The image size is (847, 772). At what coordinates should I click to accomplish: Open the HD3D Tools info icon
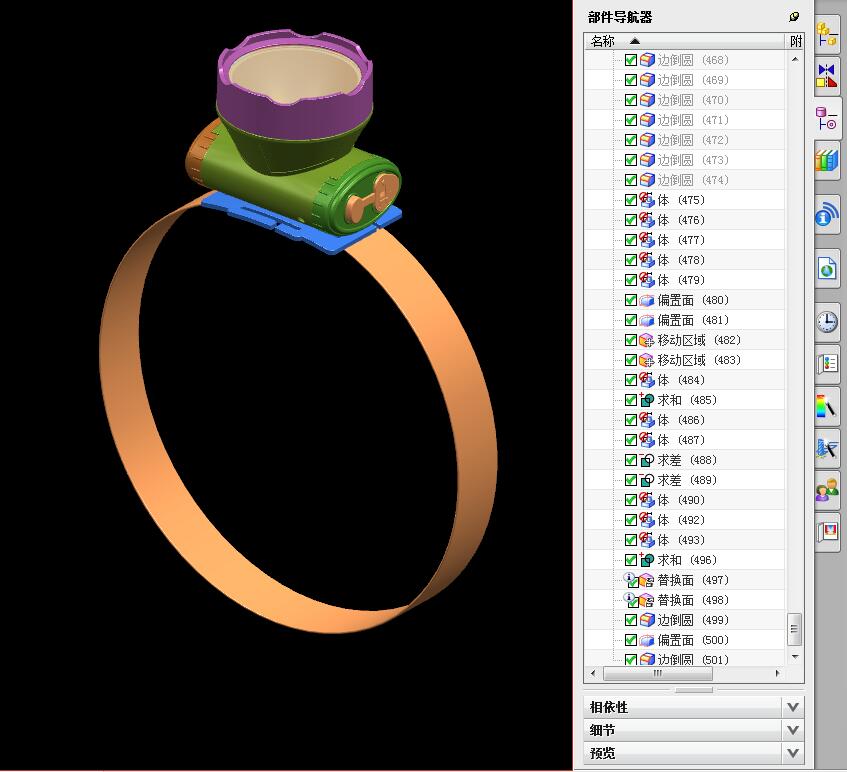[x=826, y=214]
